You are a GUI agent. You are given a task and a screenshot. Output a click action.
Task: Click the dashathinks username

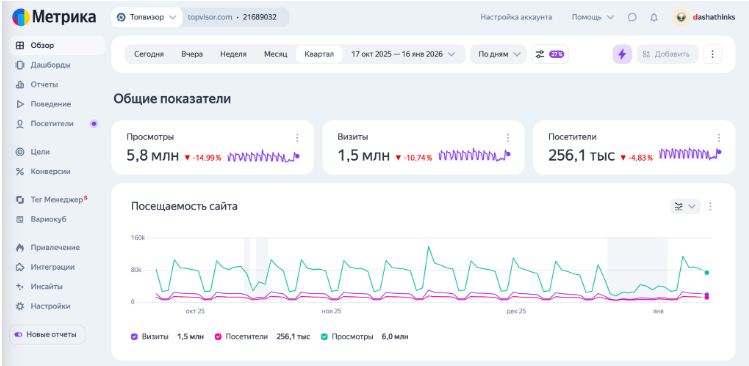pos(714,17)
